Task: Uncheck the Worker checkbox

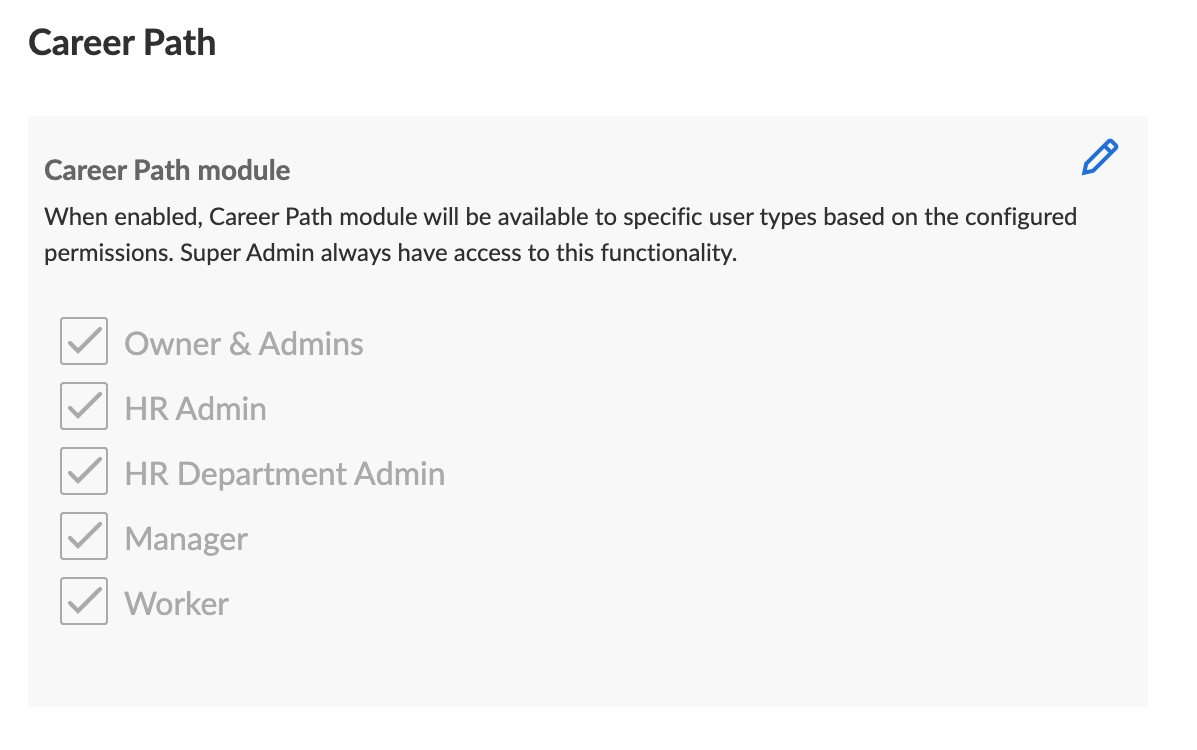Action: coord(84,601)
